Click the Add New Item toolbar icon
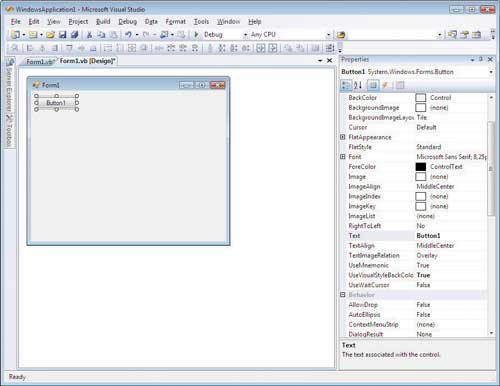 [x=33, y=35]
